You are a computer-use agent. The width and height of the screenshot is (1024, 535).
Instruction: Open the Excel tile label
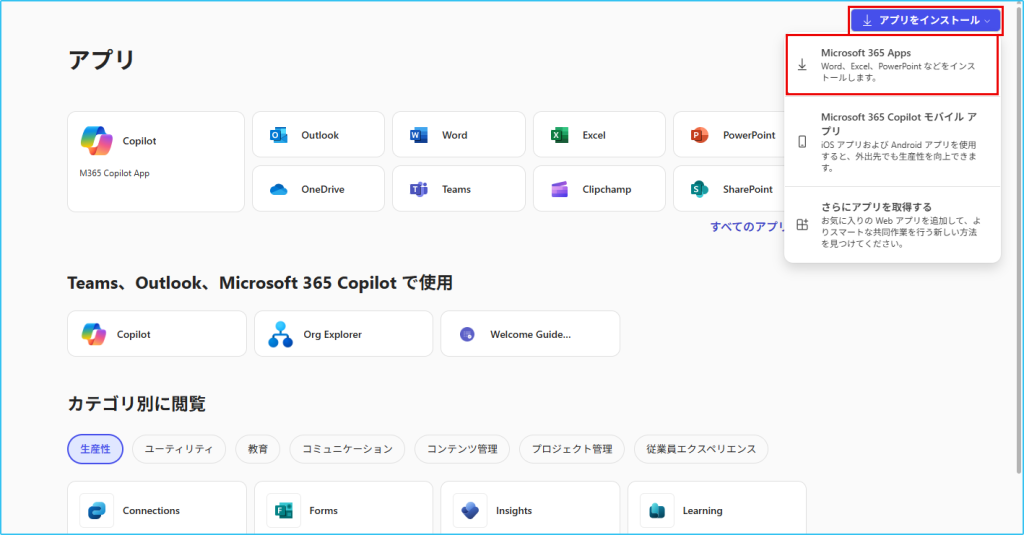point(594,135)
